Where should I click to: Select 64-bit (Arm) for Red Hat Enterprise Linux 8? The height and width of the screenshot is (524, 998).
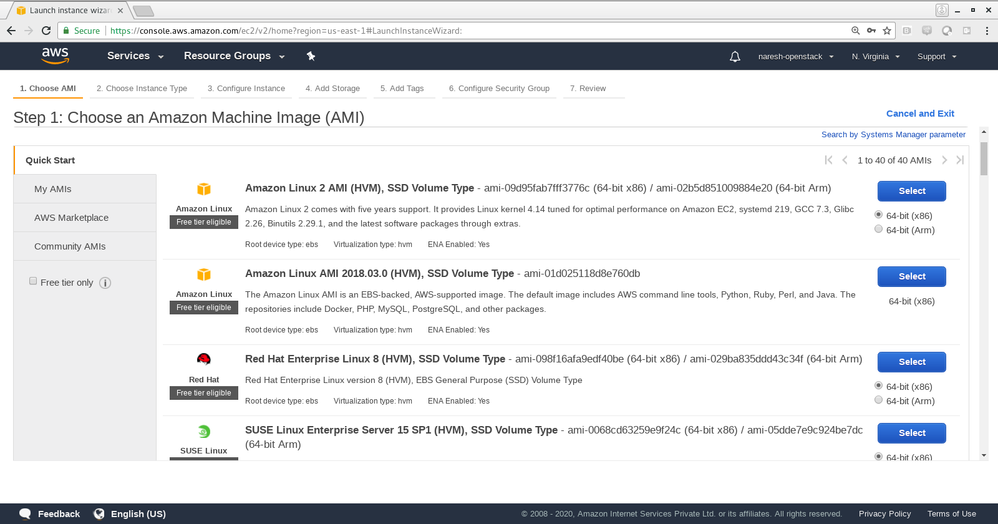(879, 400)
